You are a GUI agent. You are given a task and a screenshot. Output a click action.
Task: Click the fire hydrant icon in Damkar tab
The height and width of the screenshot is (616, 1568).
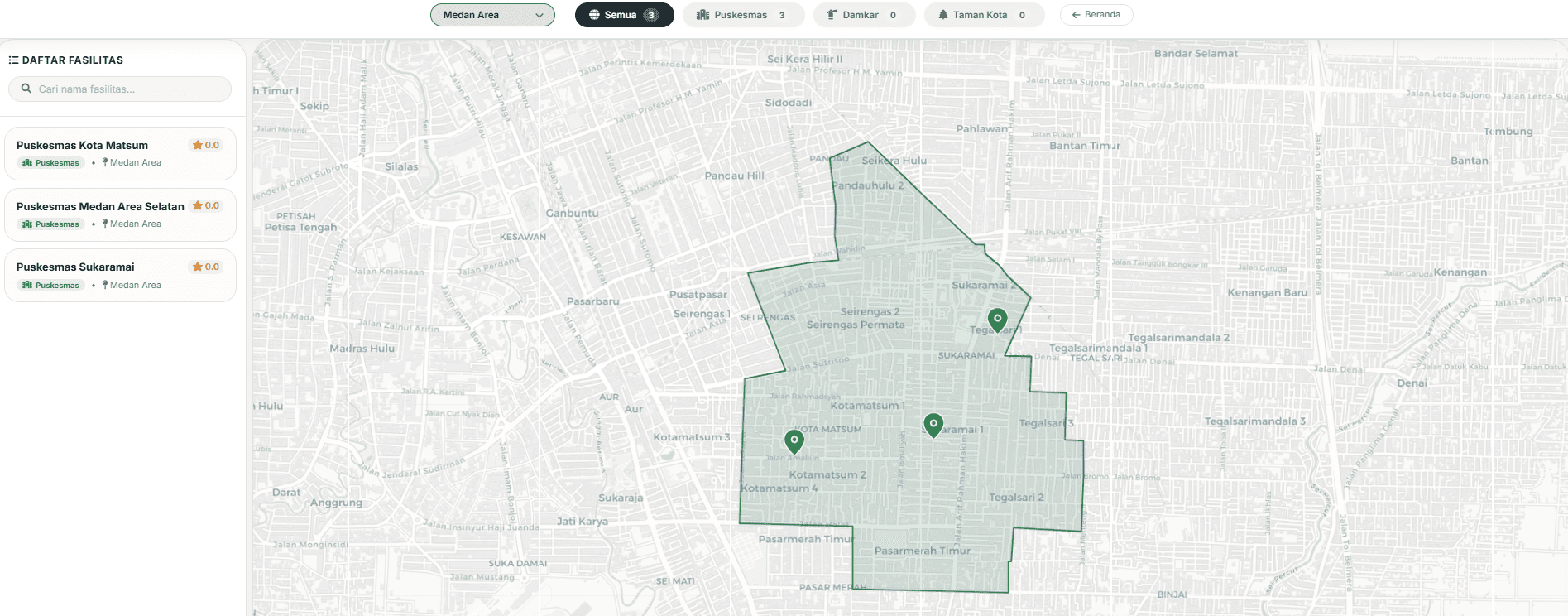832,15
